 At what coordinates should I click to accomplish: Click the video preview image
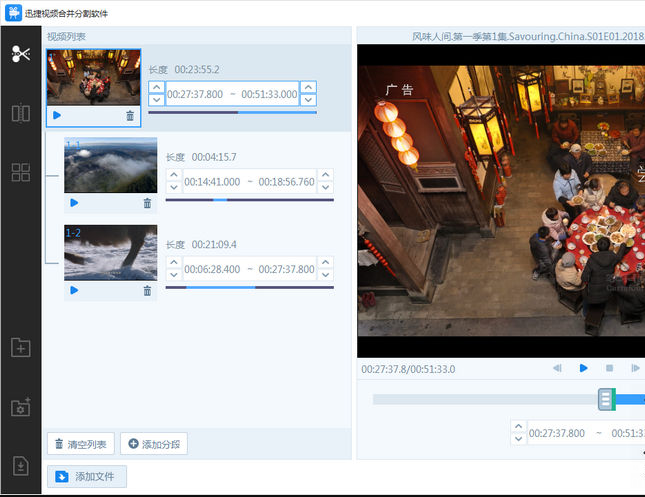coord(501,201)
